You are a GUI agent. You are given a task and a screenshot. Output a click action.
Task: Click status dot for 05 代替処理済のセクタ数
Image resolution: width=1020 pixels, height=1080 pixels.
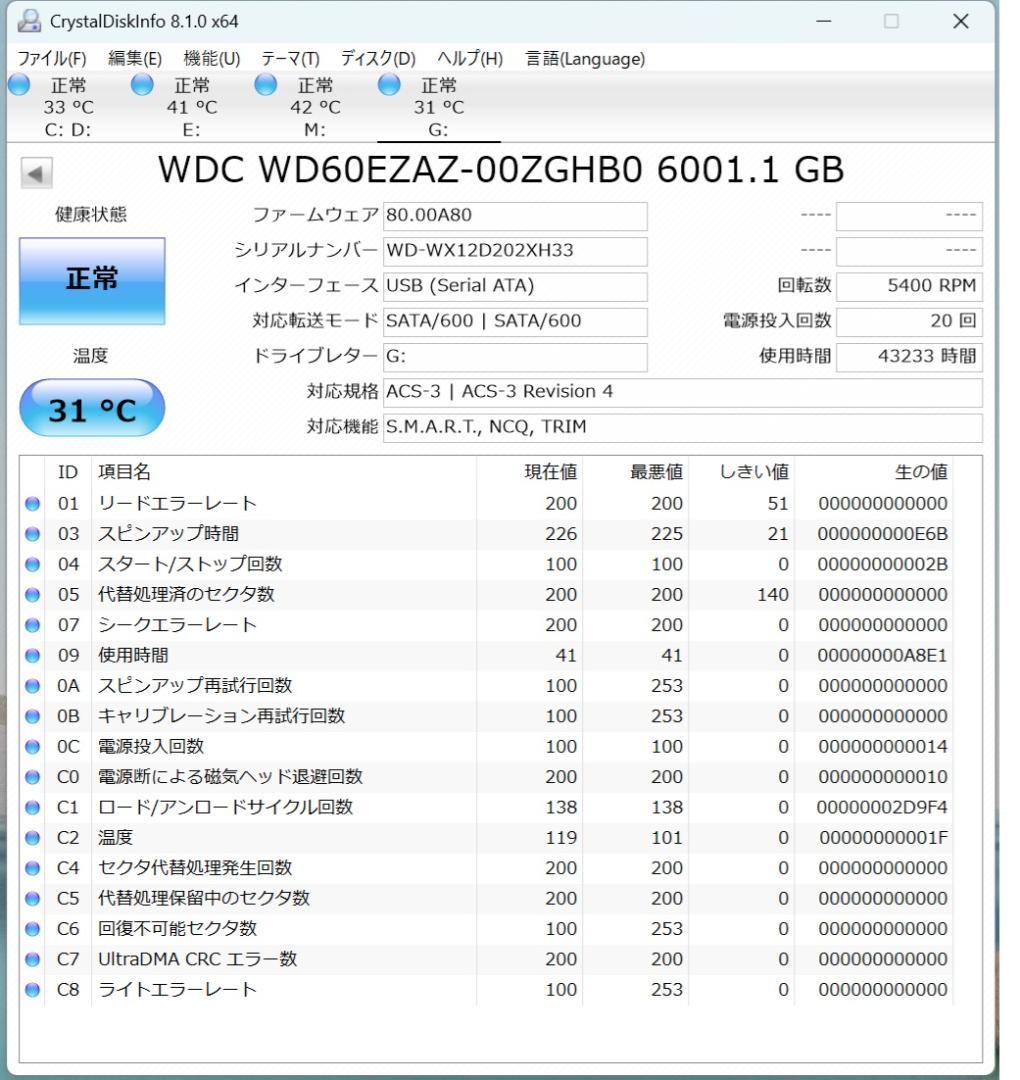tap(32, 594)
